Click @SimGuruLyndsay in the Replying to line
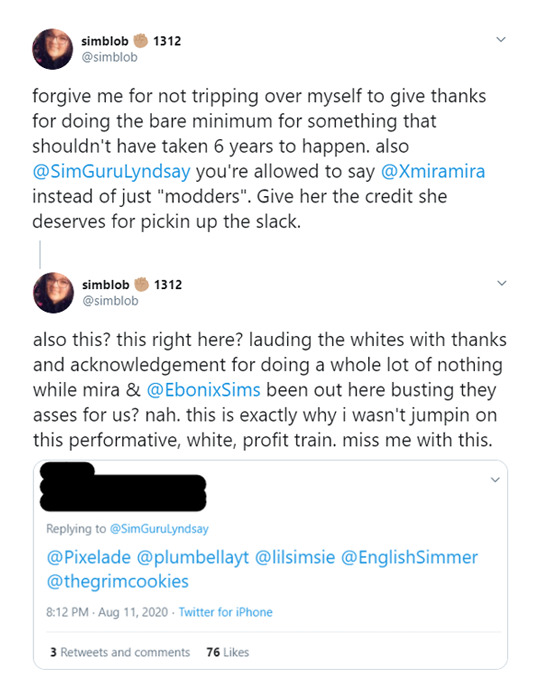Viewport: 540px width, 694px height. (x=159, y=529)
